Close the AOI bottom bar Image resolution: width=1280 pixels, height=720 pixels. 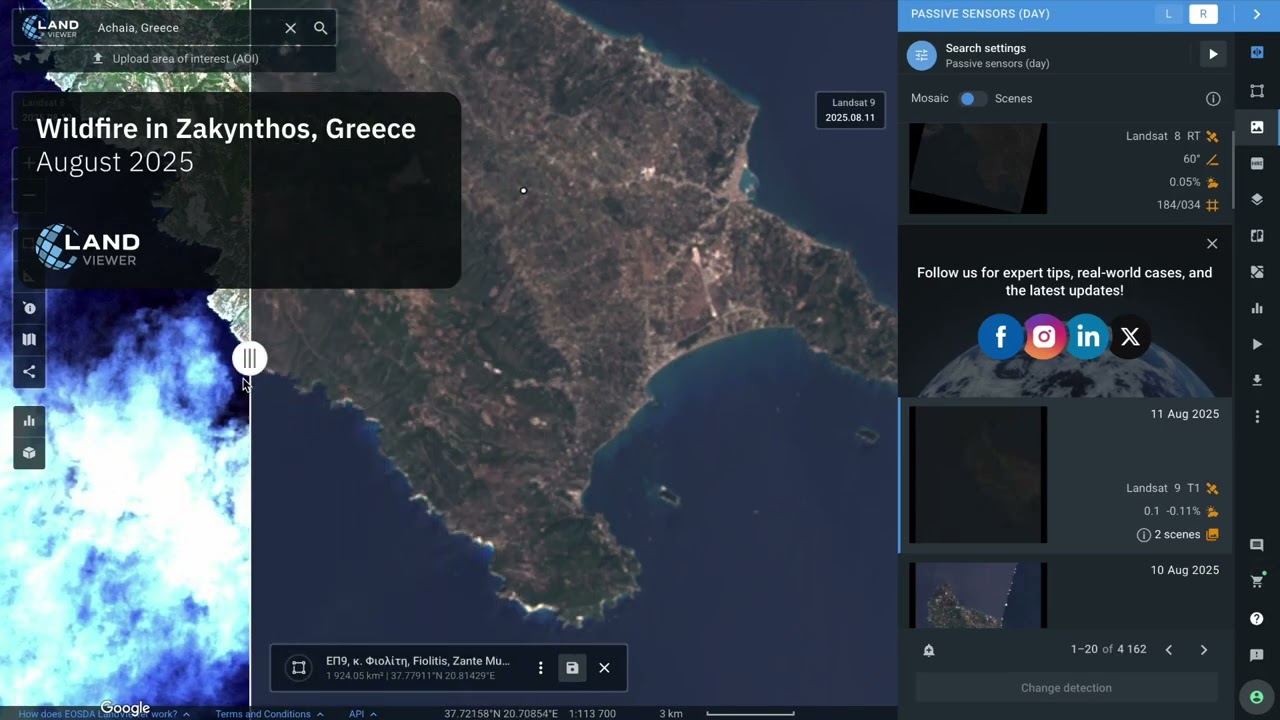[604, 668]
